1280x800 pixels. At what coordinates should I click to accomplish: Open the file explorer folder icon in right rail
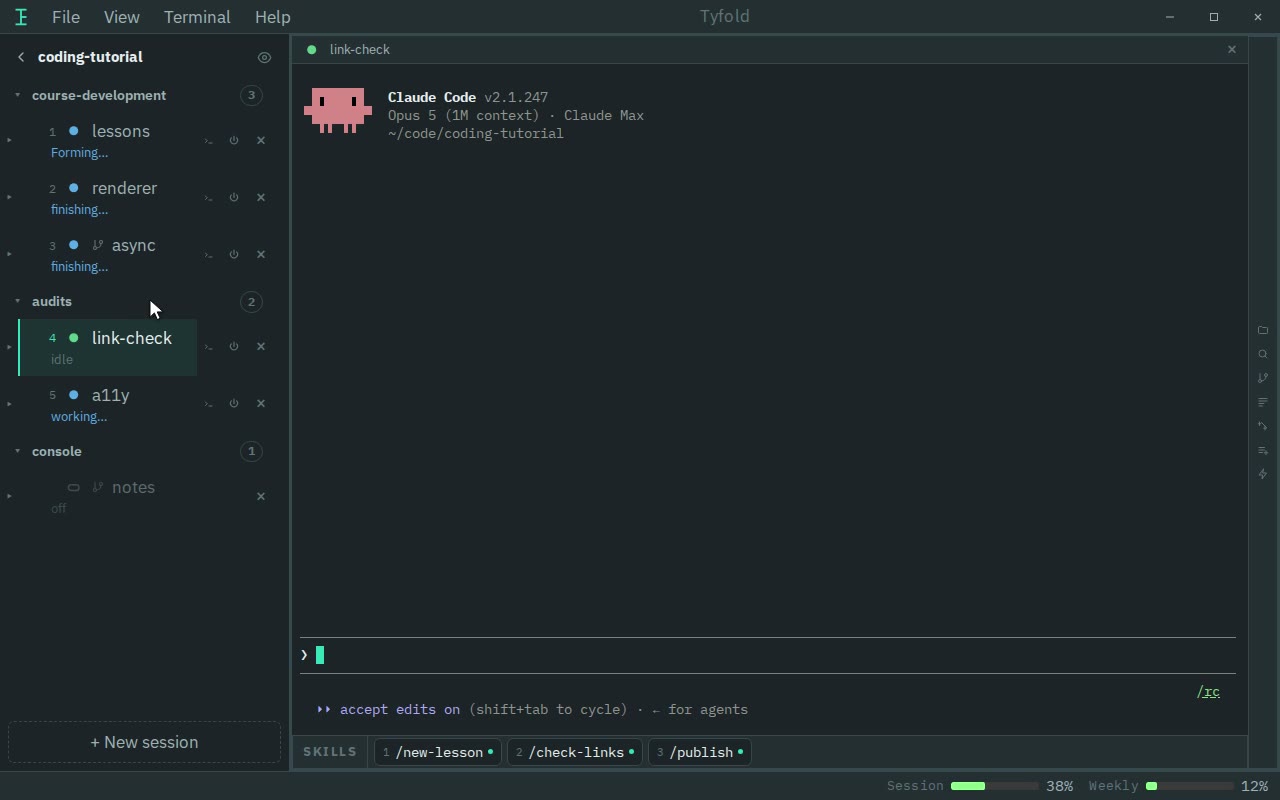click(x=1263, y=330)
